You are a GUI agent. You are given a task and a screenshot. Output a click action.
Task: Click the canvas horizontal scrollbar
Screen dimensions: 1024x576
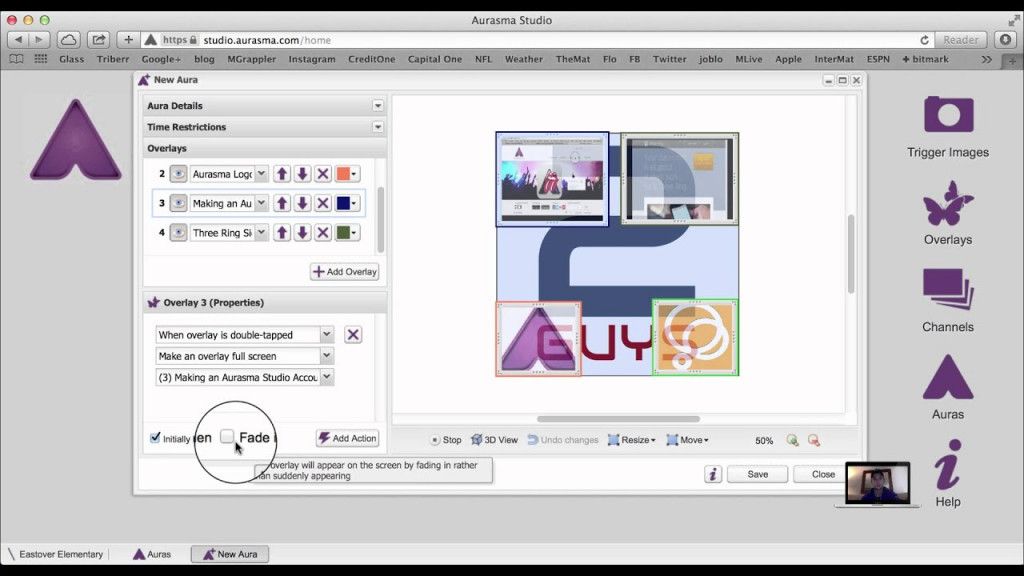coord(618,419)
